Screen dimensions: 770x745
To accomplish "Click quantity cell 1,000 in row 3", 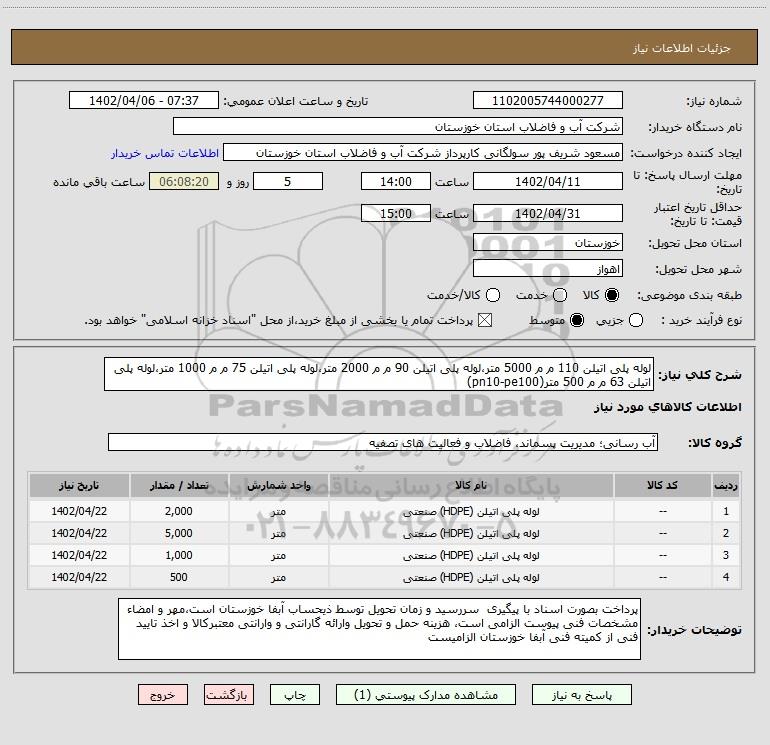I will (x=179, y=555).
